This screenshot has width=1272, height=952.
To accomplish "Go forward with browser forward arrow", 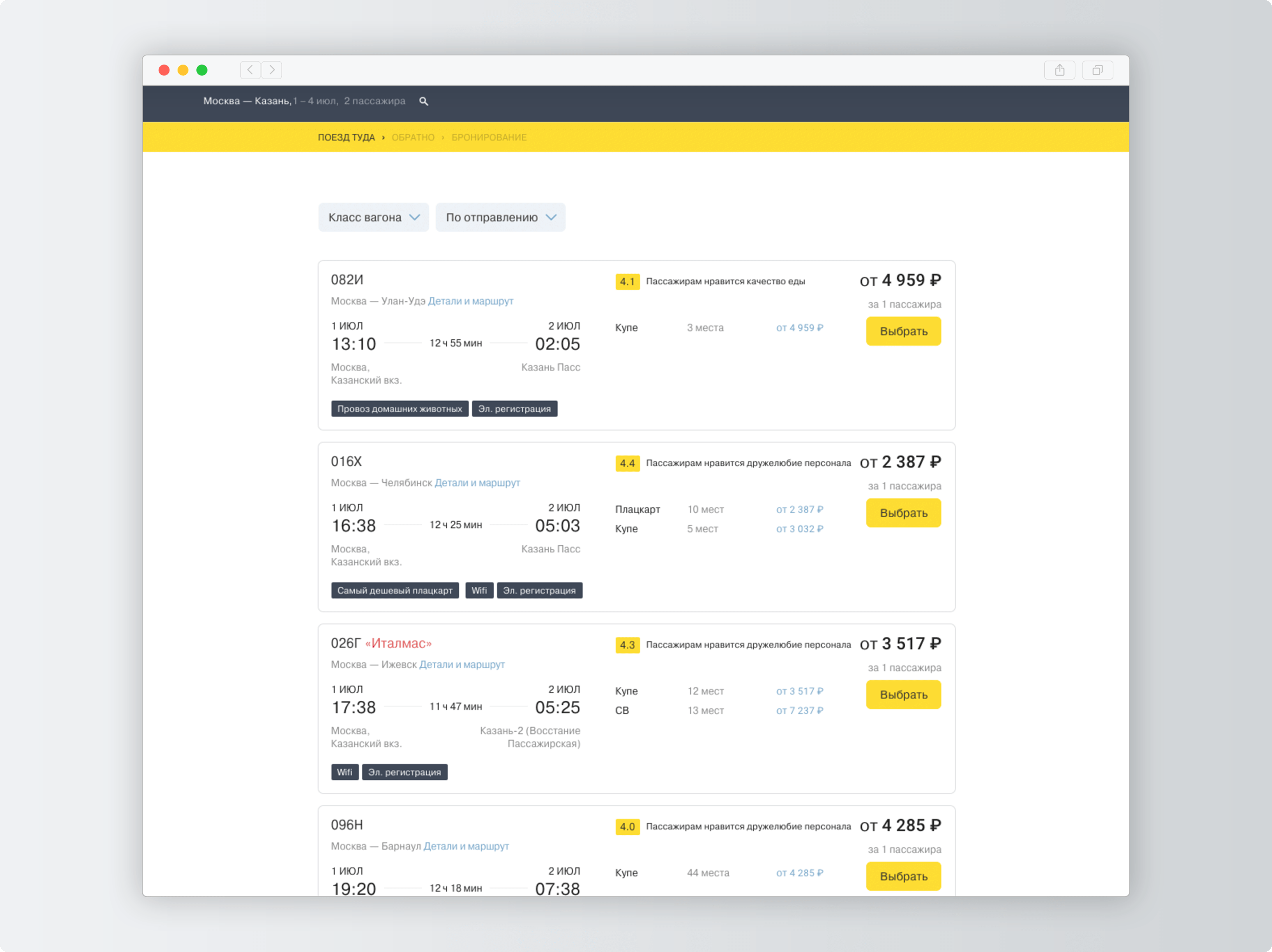I will point(272,70).
